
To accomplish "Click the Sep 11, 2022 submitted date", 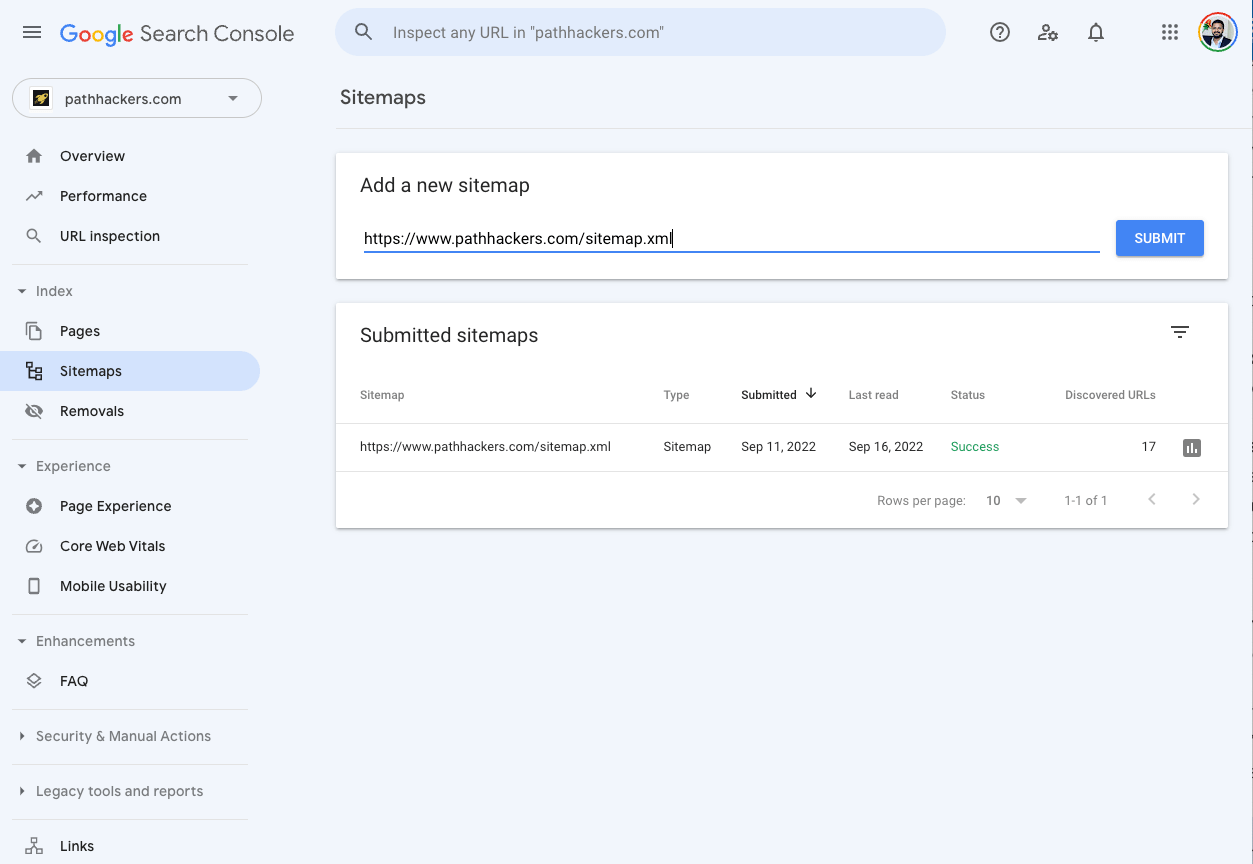I will [778, 447].
